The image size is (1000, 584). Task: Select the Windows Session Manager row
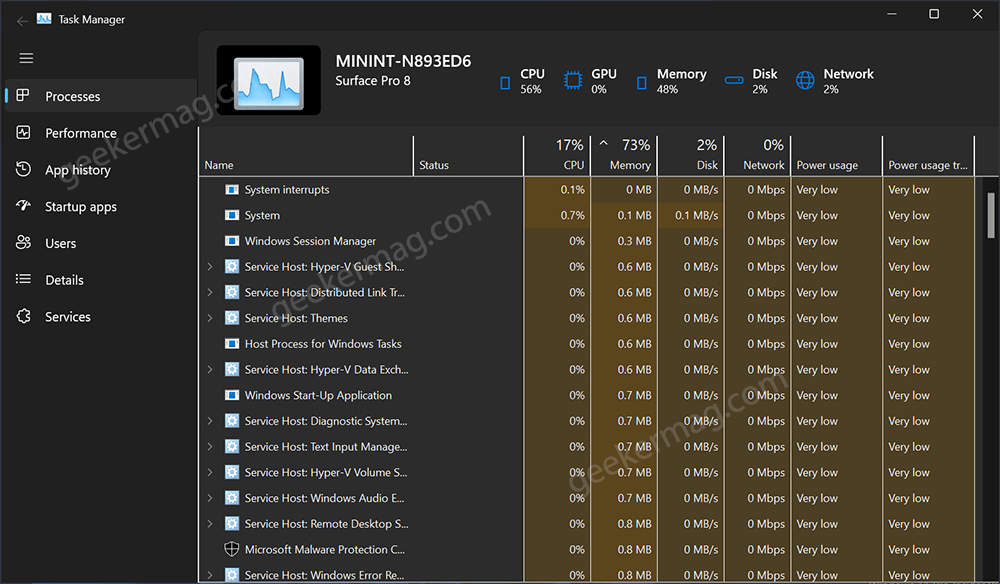(x=587, y=241)
